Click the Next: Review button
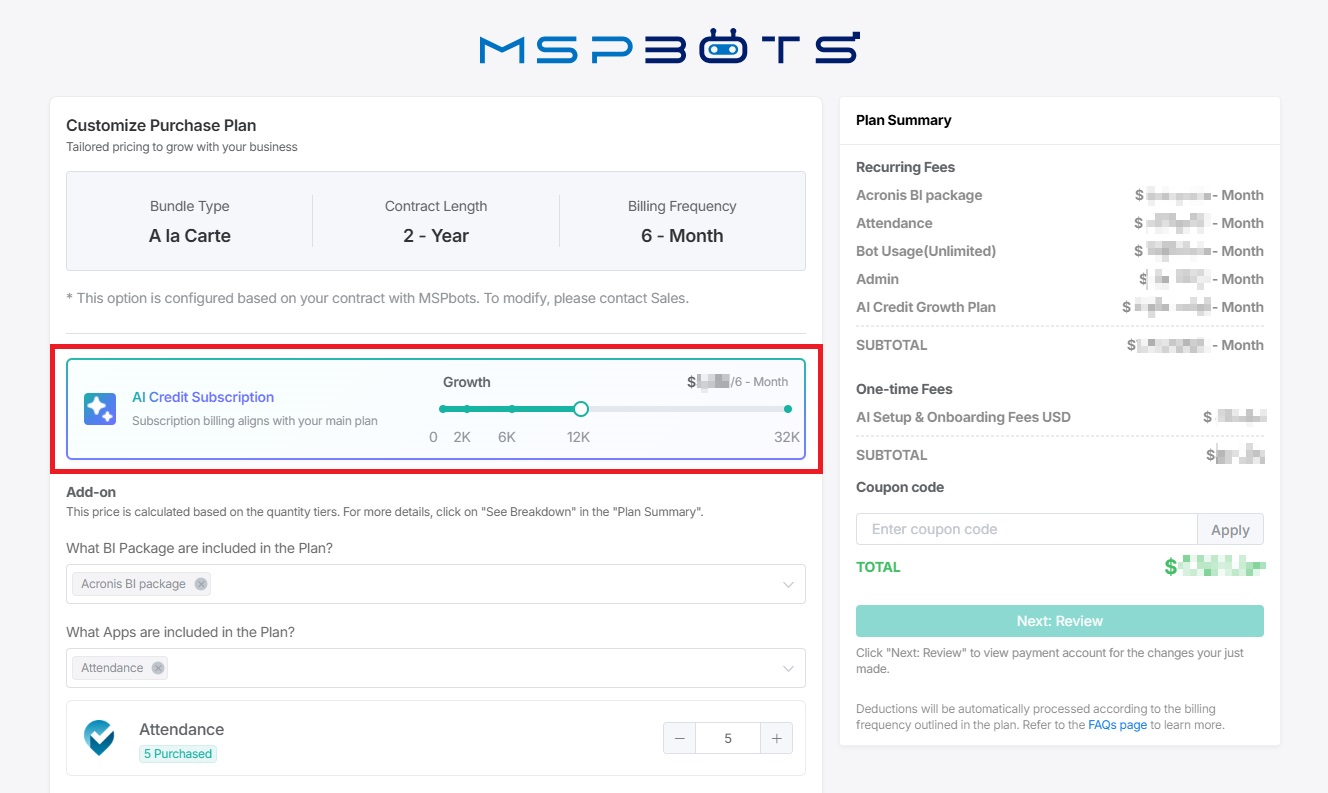 (1059, 621)
